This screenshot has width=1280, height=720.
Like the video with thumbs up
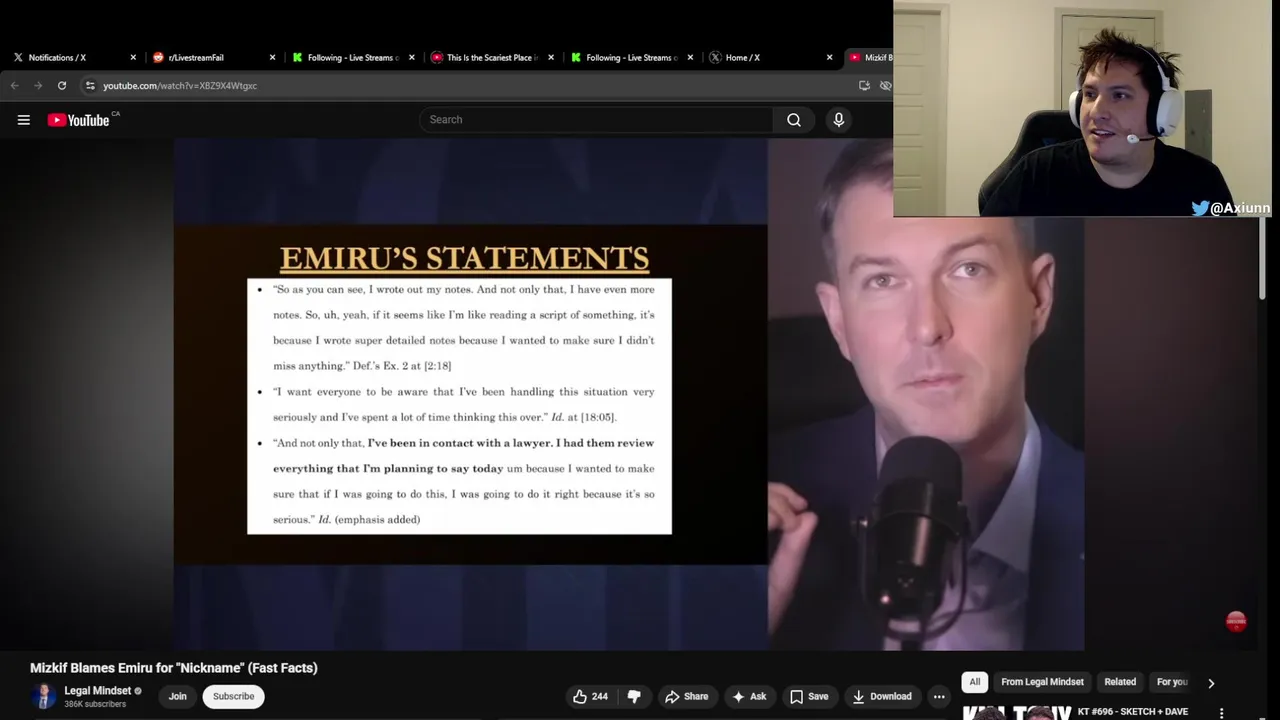pyautogui.click(x=590, y=696)
